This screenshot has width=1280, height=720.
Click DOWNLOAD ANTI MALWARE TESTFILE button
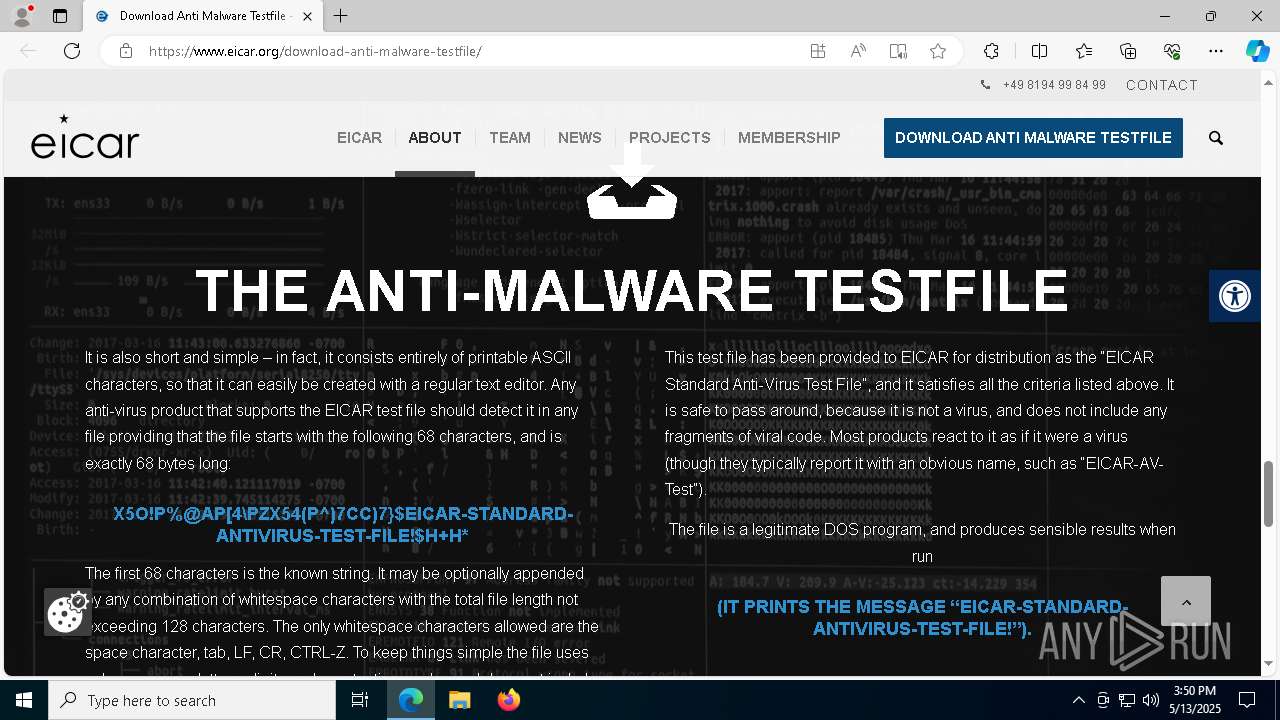pyautogui.click(x=1033, y=138)
